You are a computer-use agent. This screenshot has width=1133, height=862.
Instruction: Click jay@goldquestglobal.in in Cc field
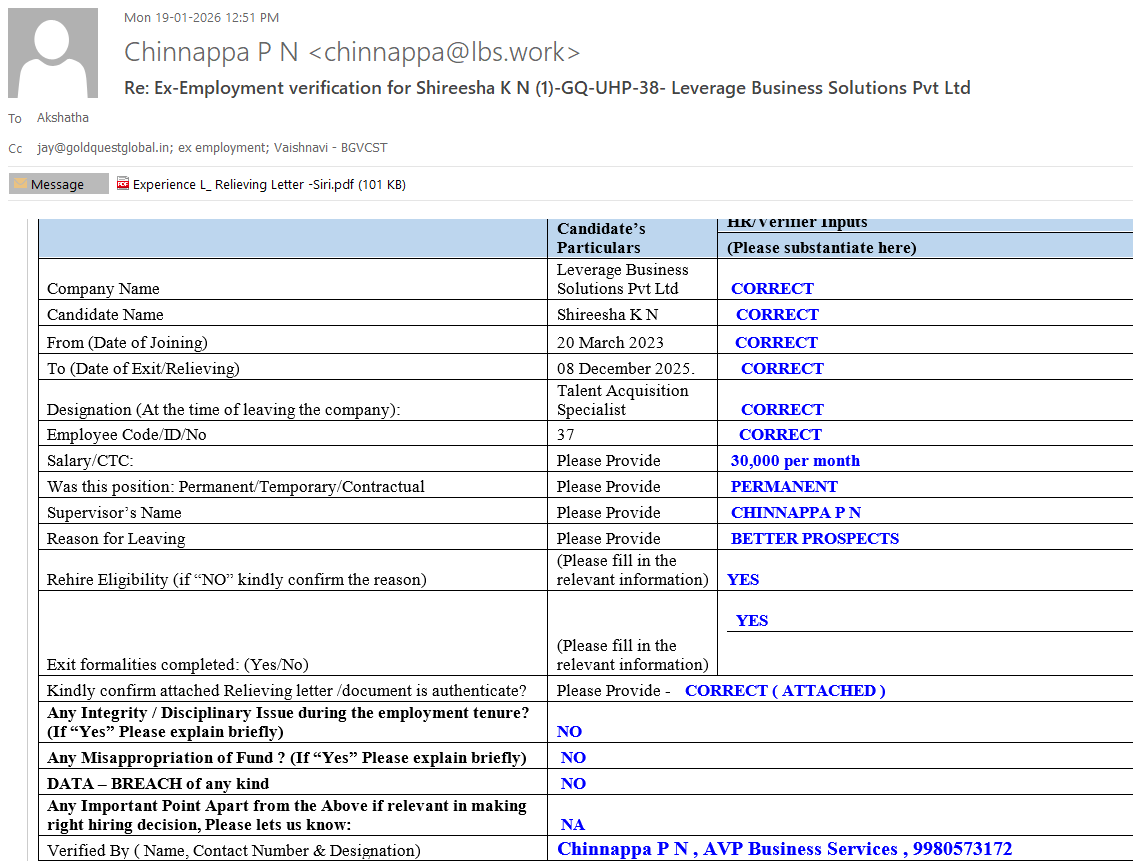[104, 147]
